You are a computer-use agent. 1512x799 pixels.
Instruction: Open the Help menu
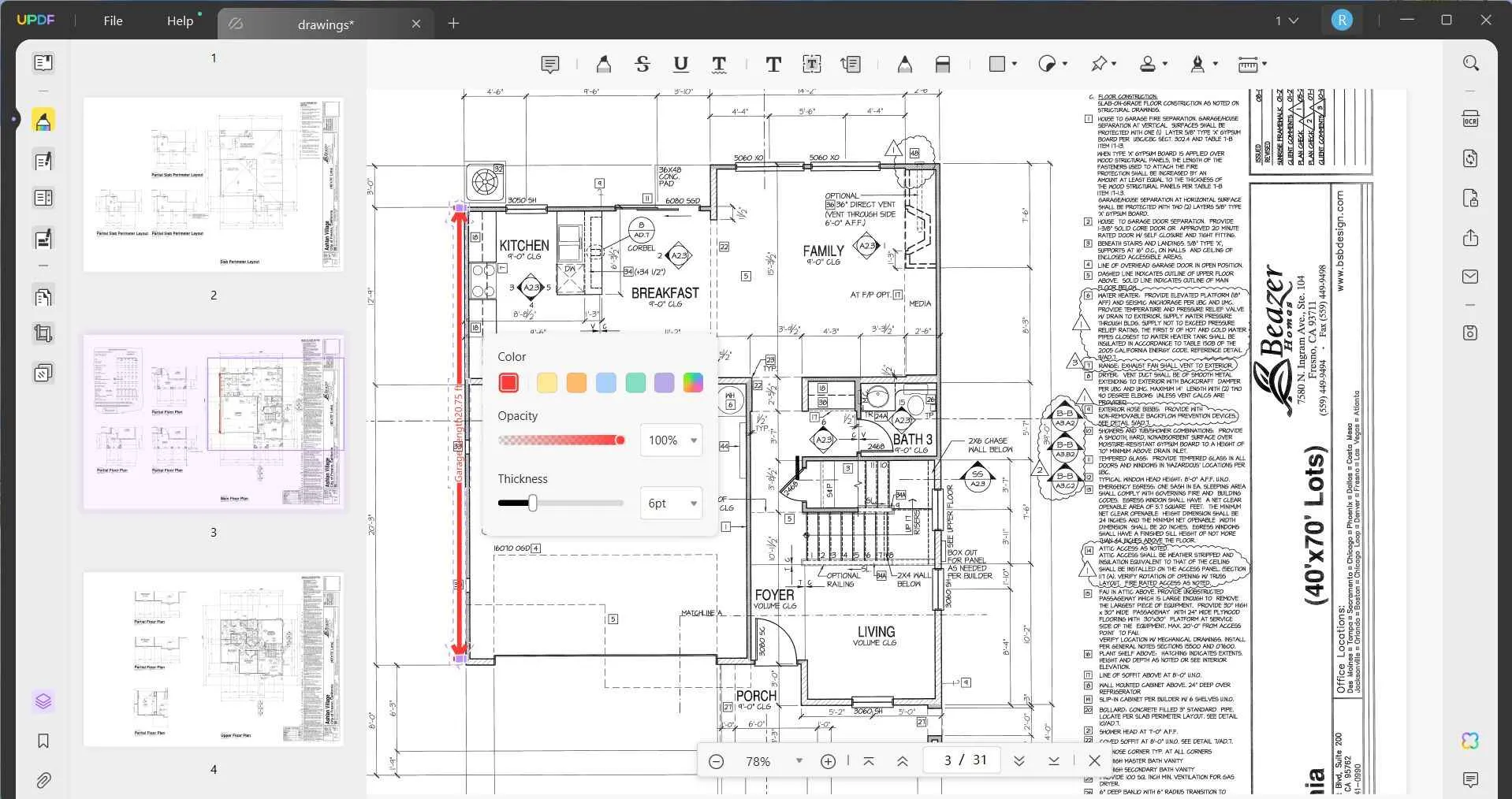(180, 21)
